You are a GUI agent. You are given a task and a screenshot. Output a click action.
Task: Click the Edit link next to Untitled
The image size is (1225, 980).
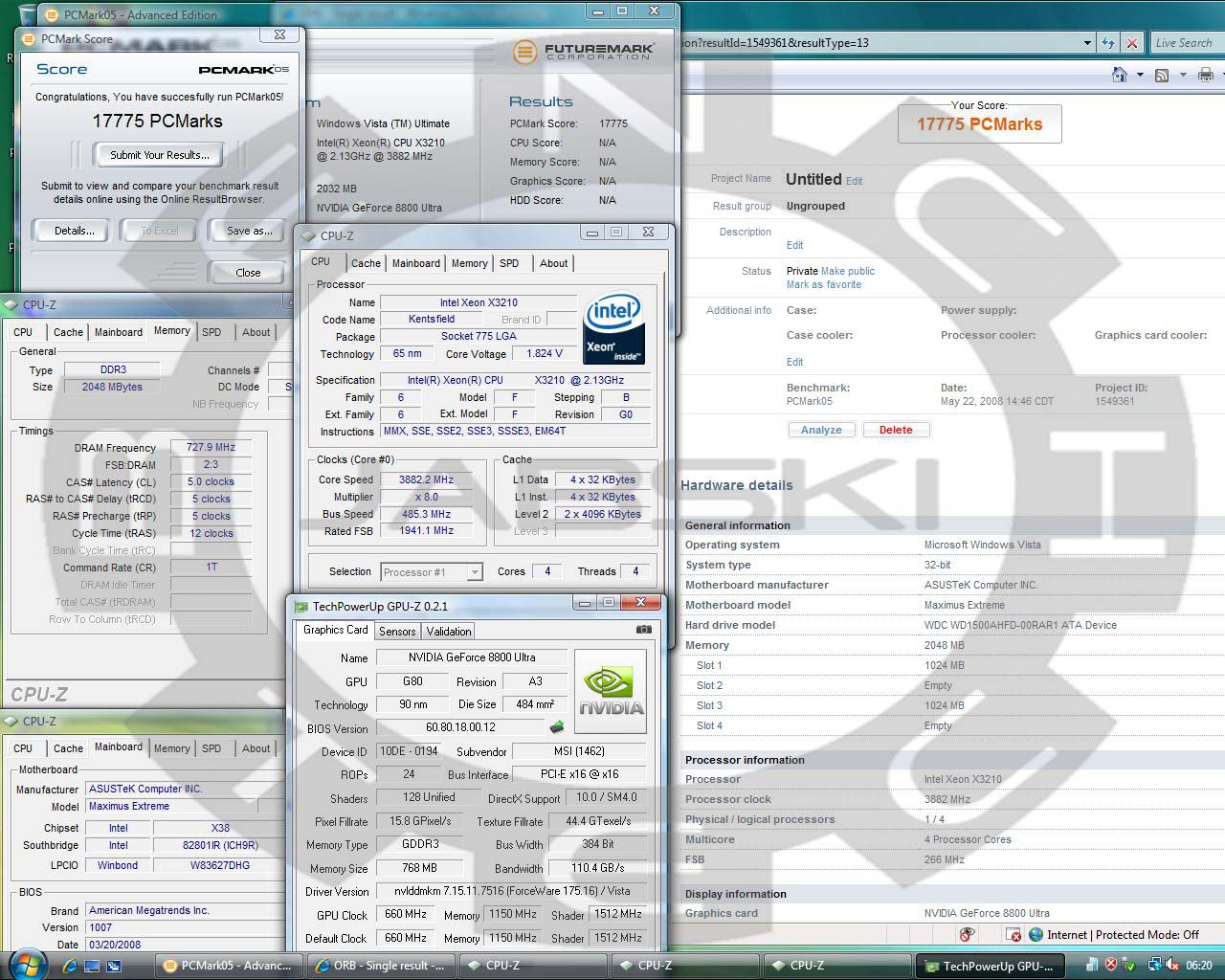[854, 181]
